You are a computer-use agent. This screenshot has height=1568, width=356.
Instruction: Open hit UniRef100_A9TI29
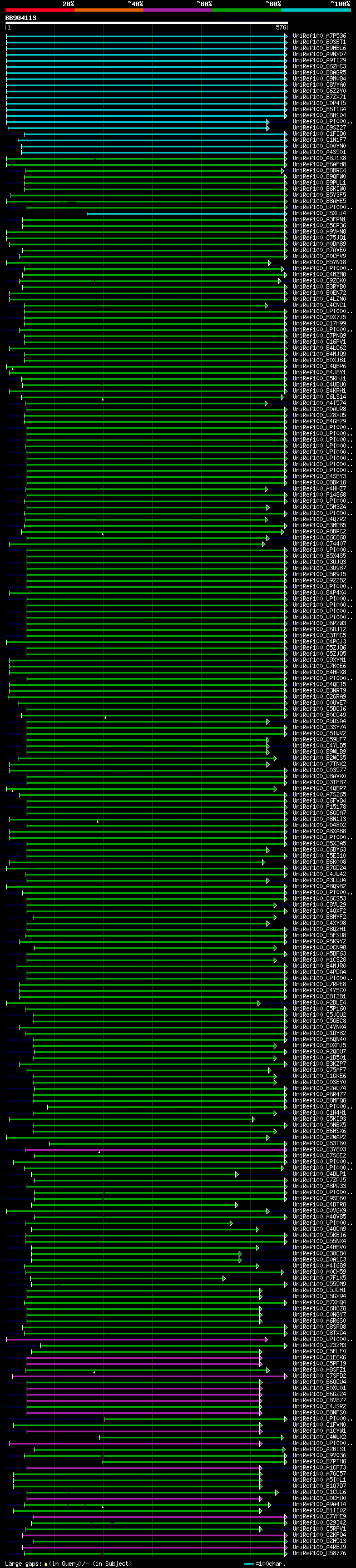click(x=319, y=60)
